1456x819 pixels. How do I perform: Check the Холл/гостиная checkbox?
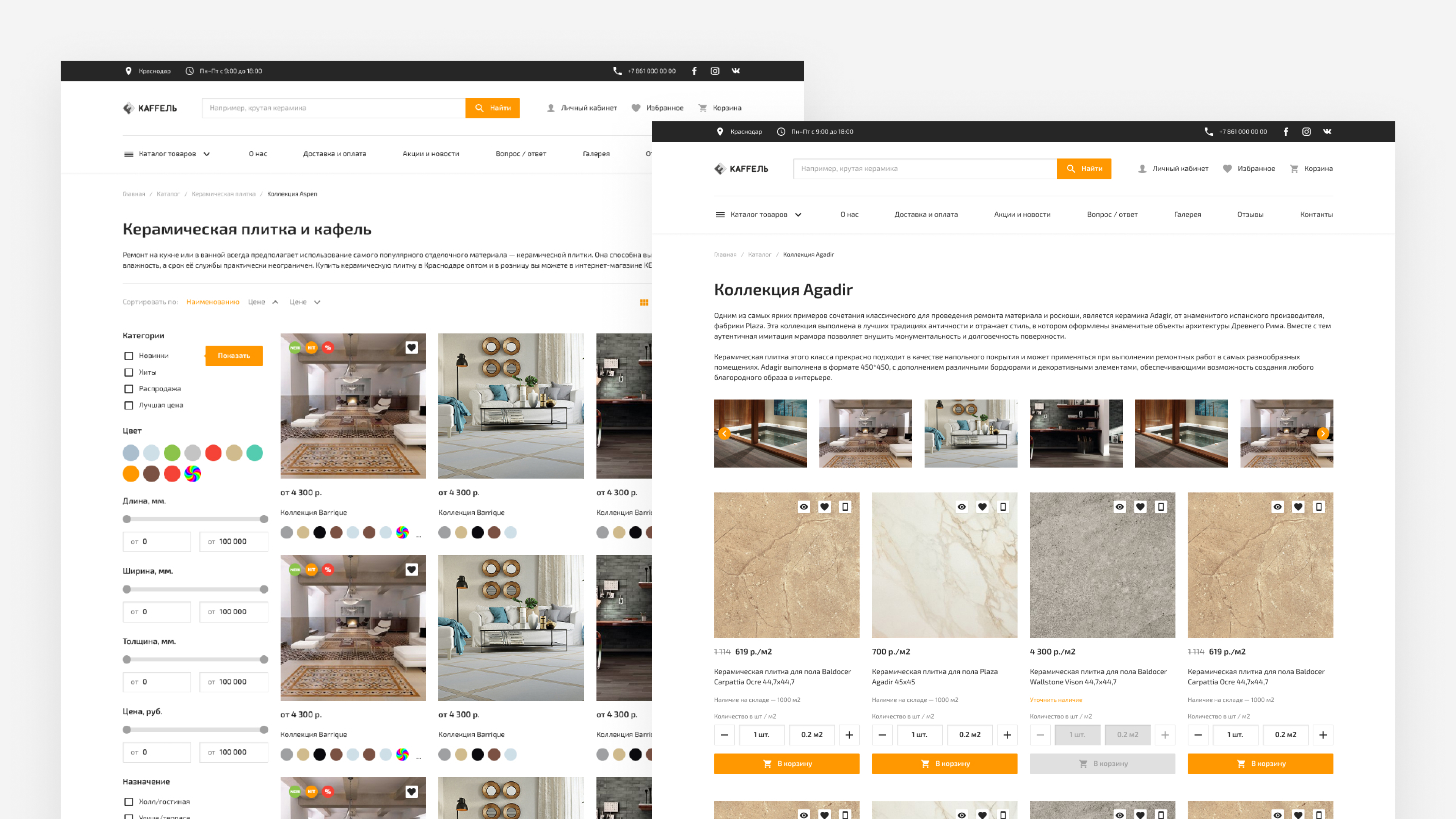click(129, 802)
